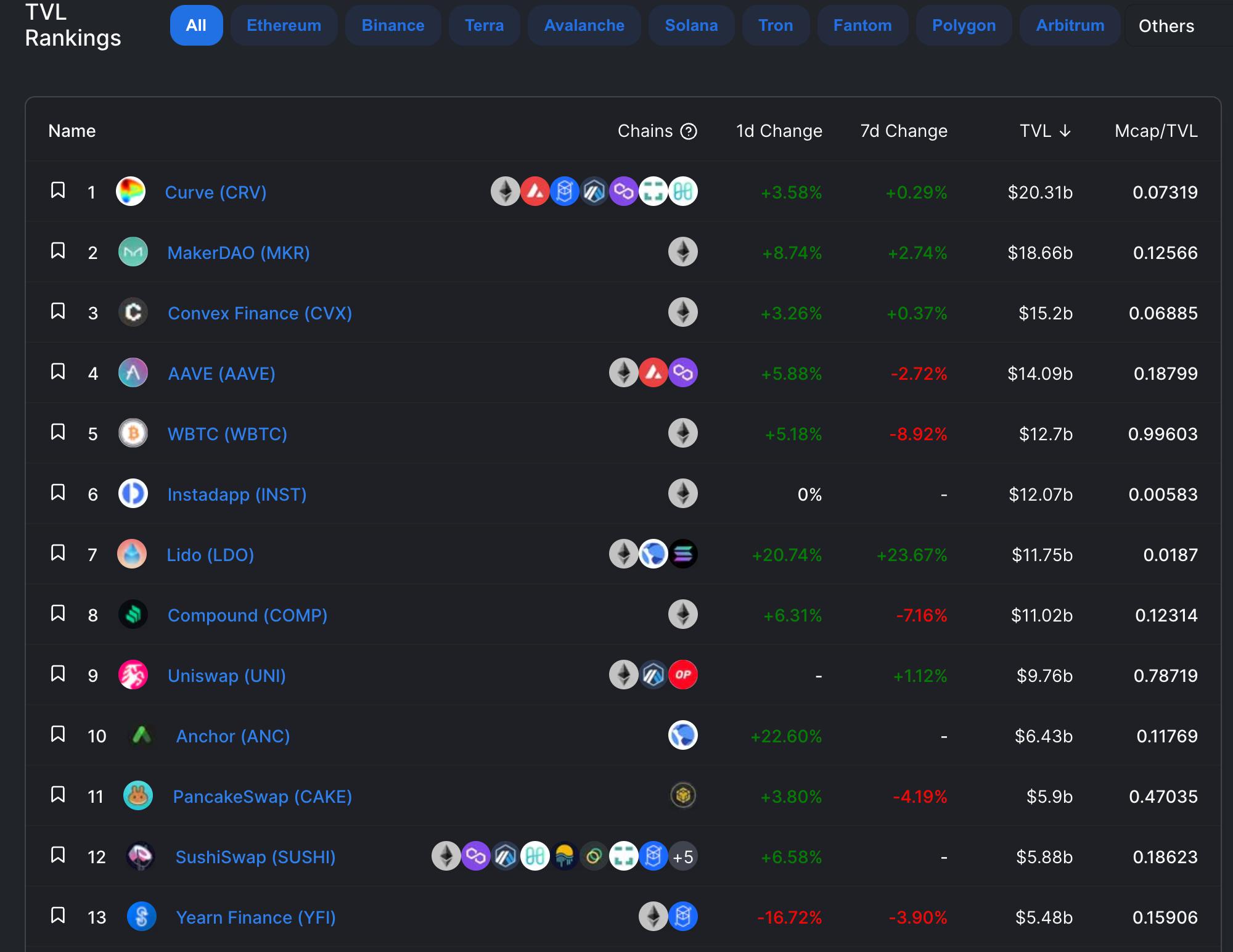Toggle bookmark for Yearn Finance (YFI)
This screenshot has width=1233, height=952.
[x=58, y=916]
